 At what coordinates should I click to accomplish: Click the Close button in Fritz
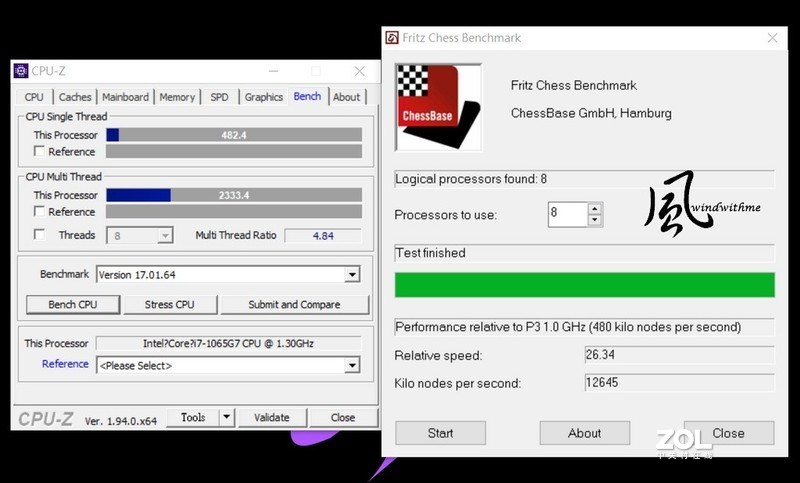(x=729, y=433)
